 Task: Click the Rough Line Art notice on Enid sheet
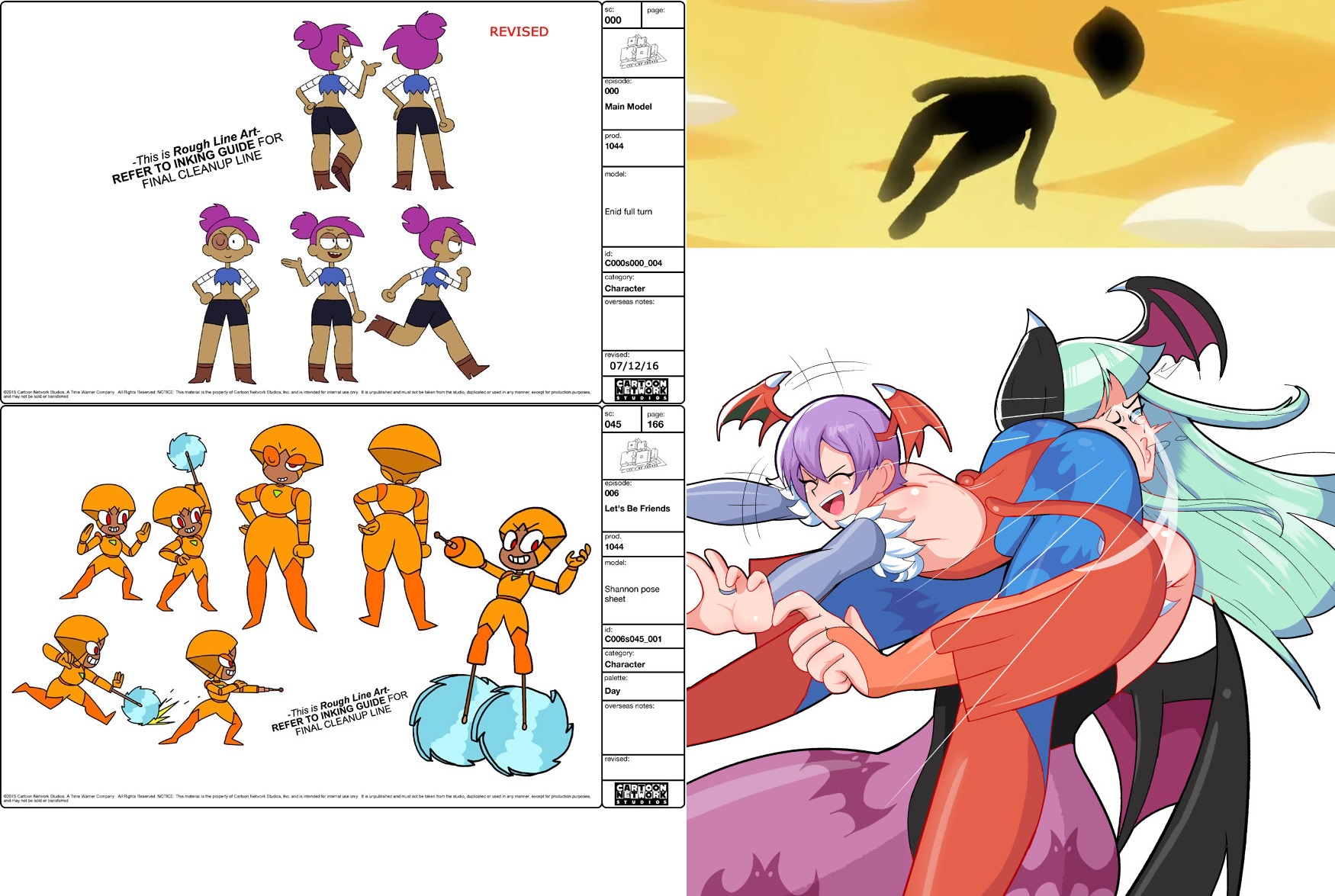point(197,159)
